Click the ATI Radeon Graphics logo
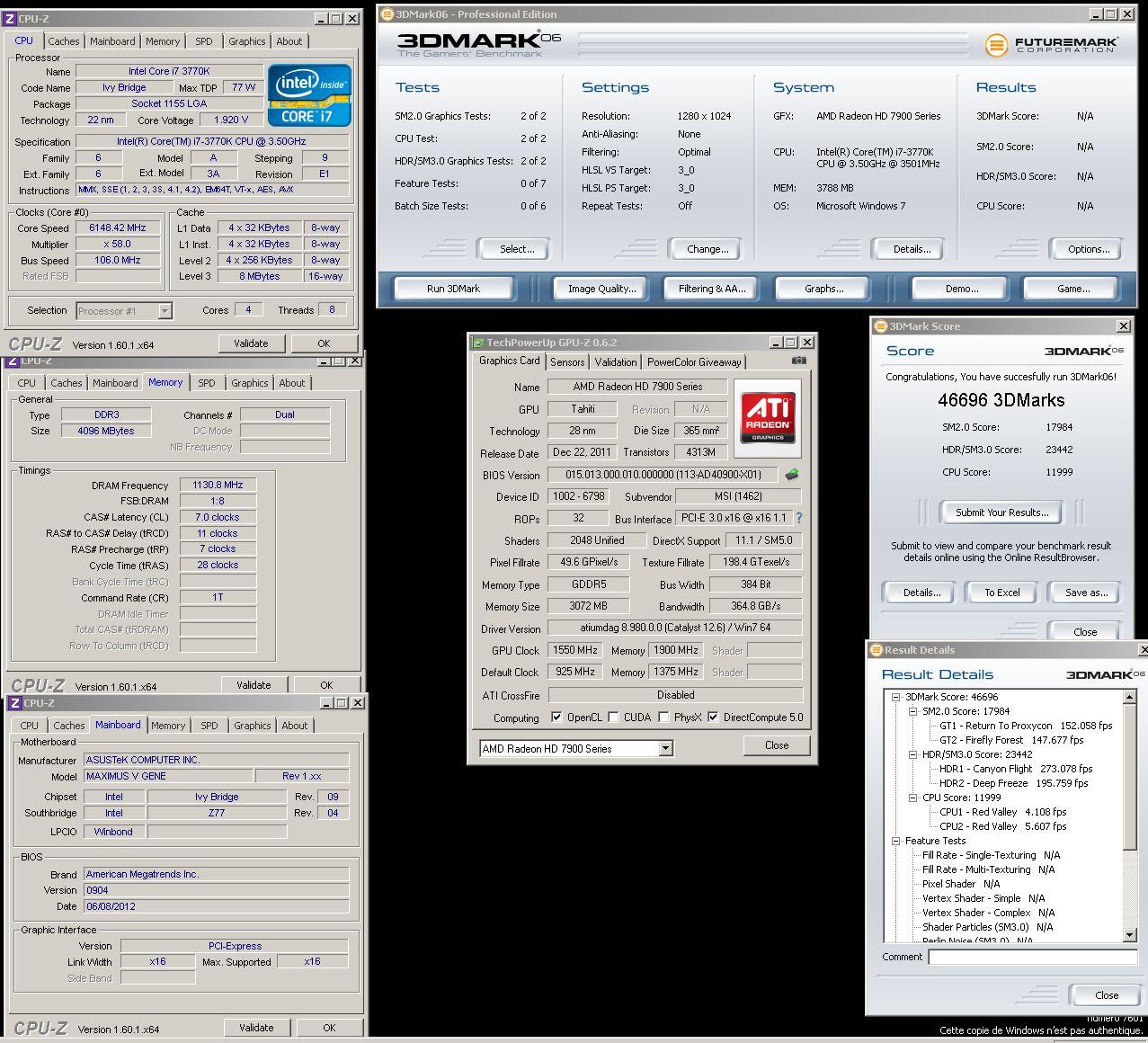The width and height of the screenshot is (1148, 1043). click(x=768, y=417)
